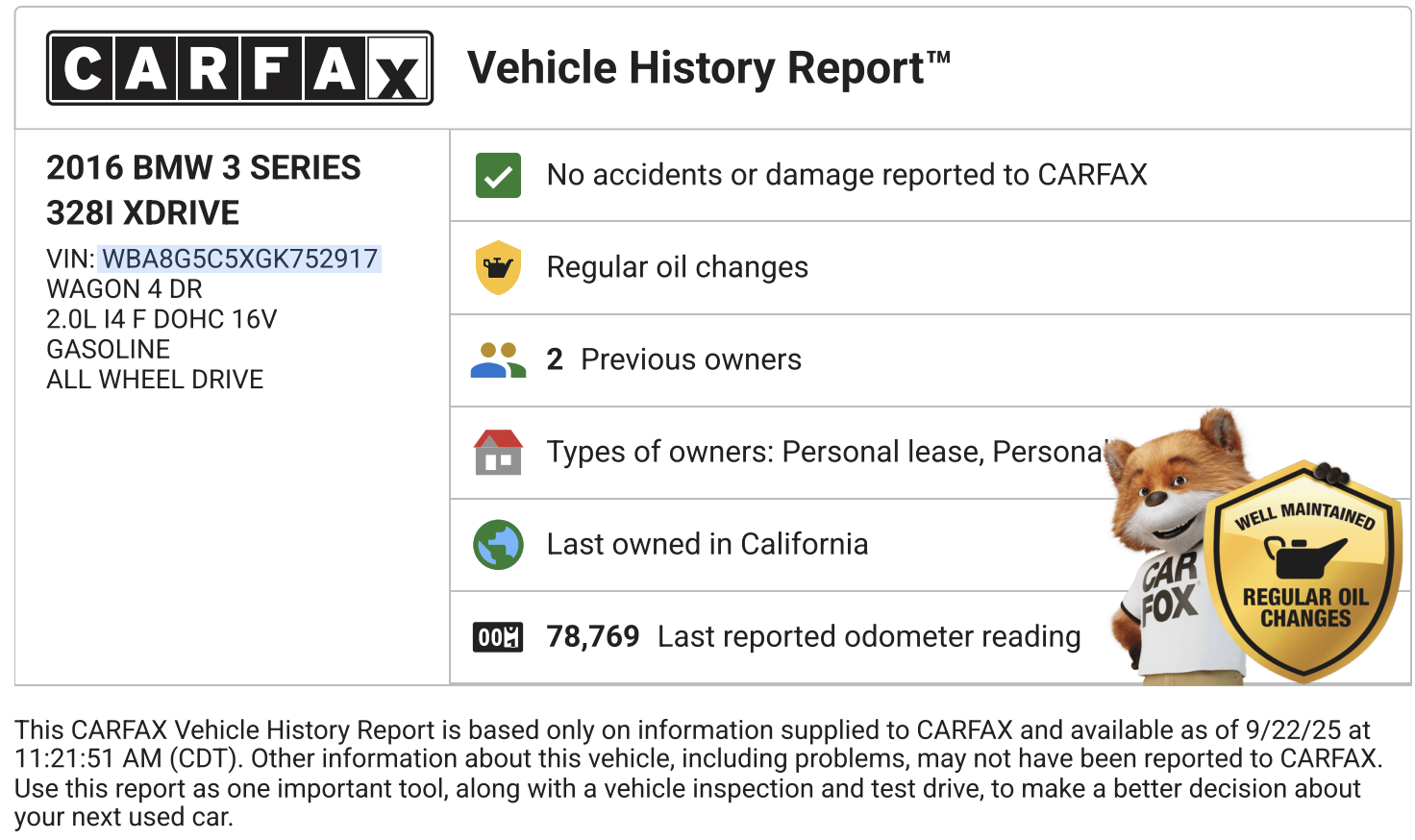The height and width of the screenshot is (840, 1415).
Task: Click the odometer reading icon
Action: pyautogui.click(x=498, y=637)
